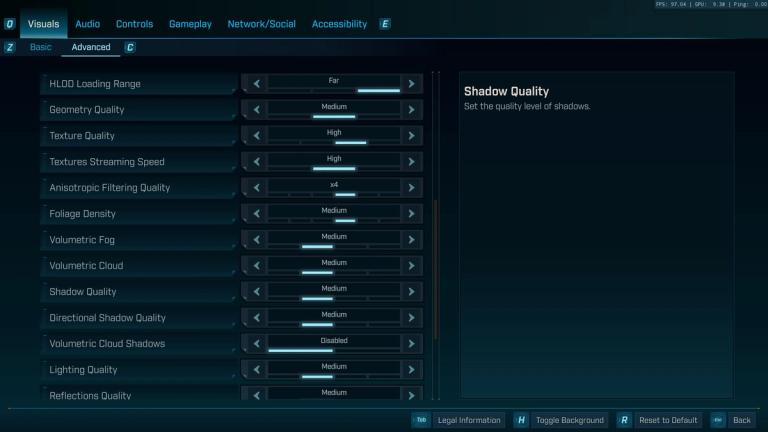Screen dimensions: 768x432
Task: Click the Toggle Background button
Action: tap(570, 420)
